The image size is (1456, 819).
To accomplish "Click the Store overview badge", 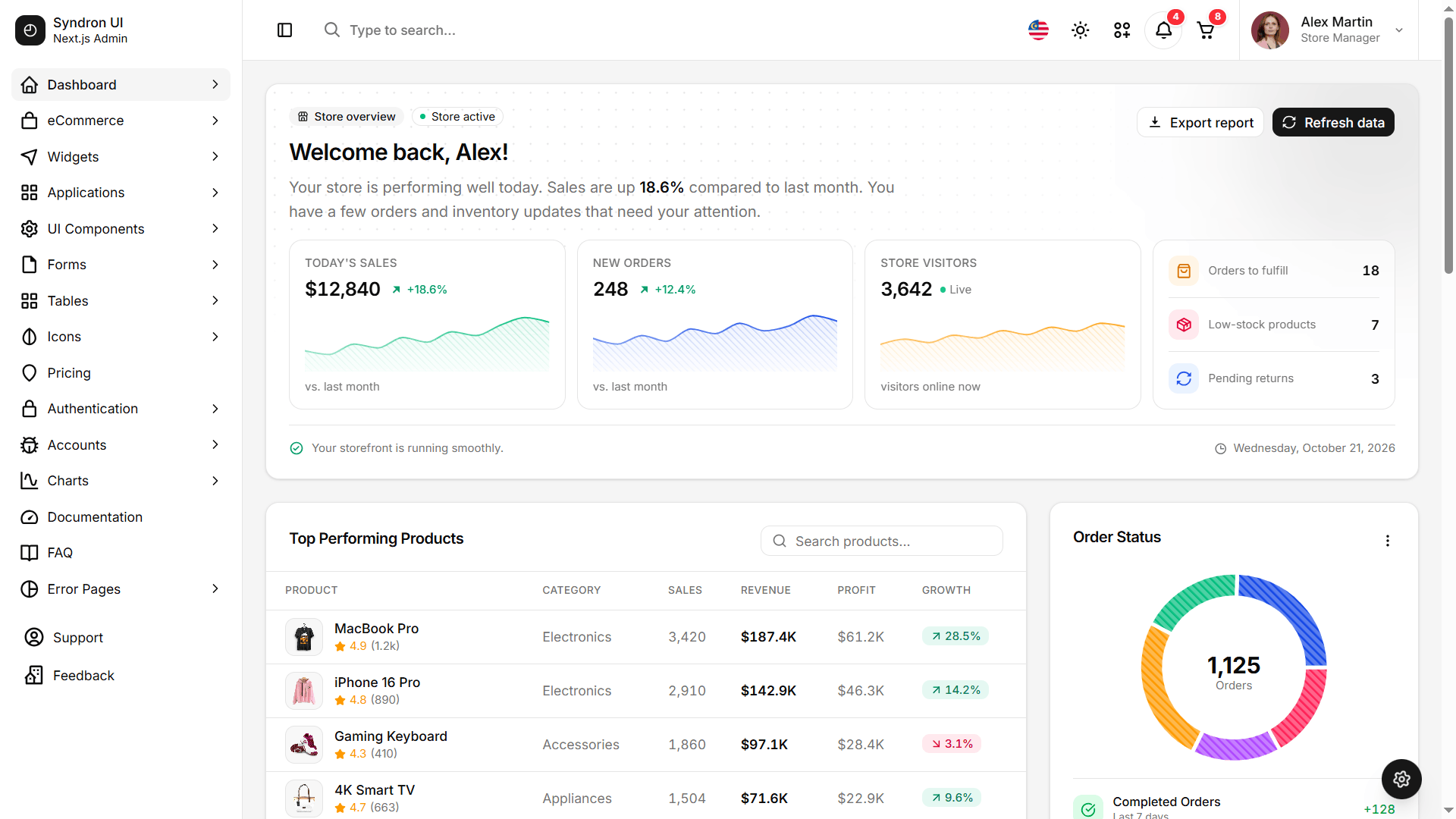I will pyautogui.click(x=347, y=117).
